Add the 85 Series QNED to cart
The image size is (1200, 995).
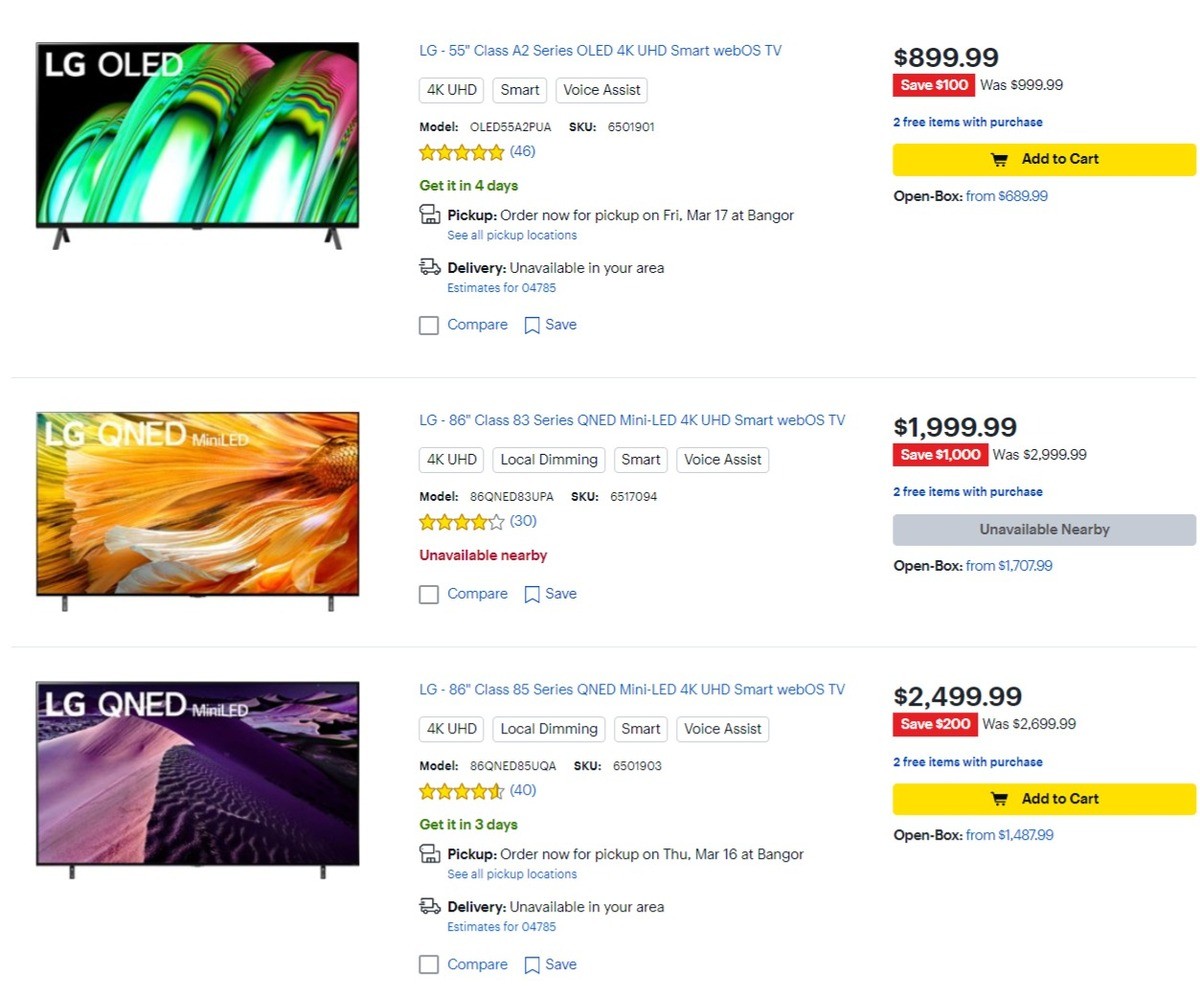tap(1044, 798)
